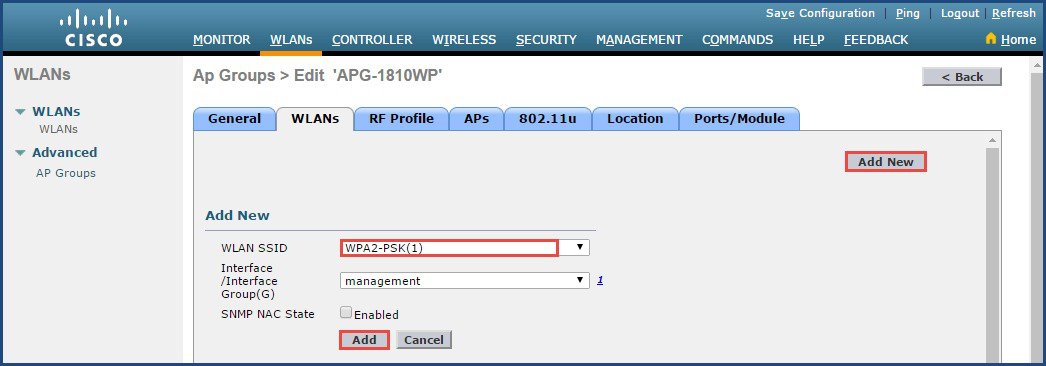Open the WLAN SSID dropdown

(x=464, y=248)
